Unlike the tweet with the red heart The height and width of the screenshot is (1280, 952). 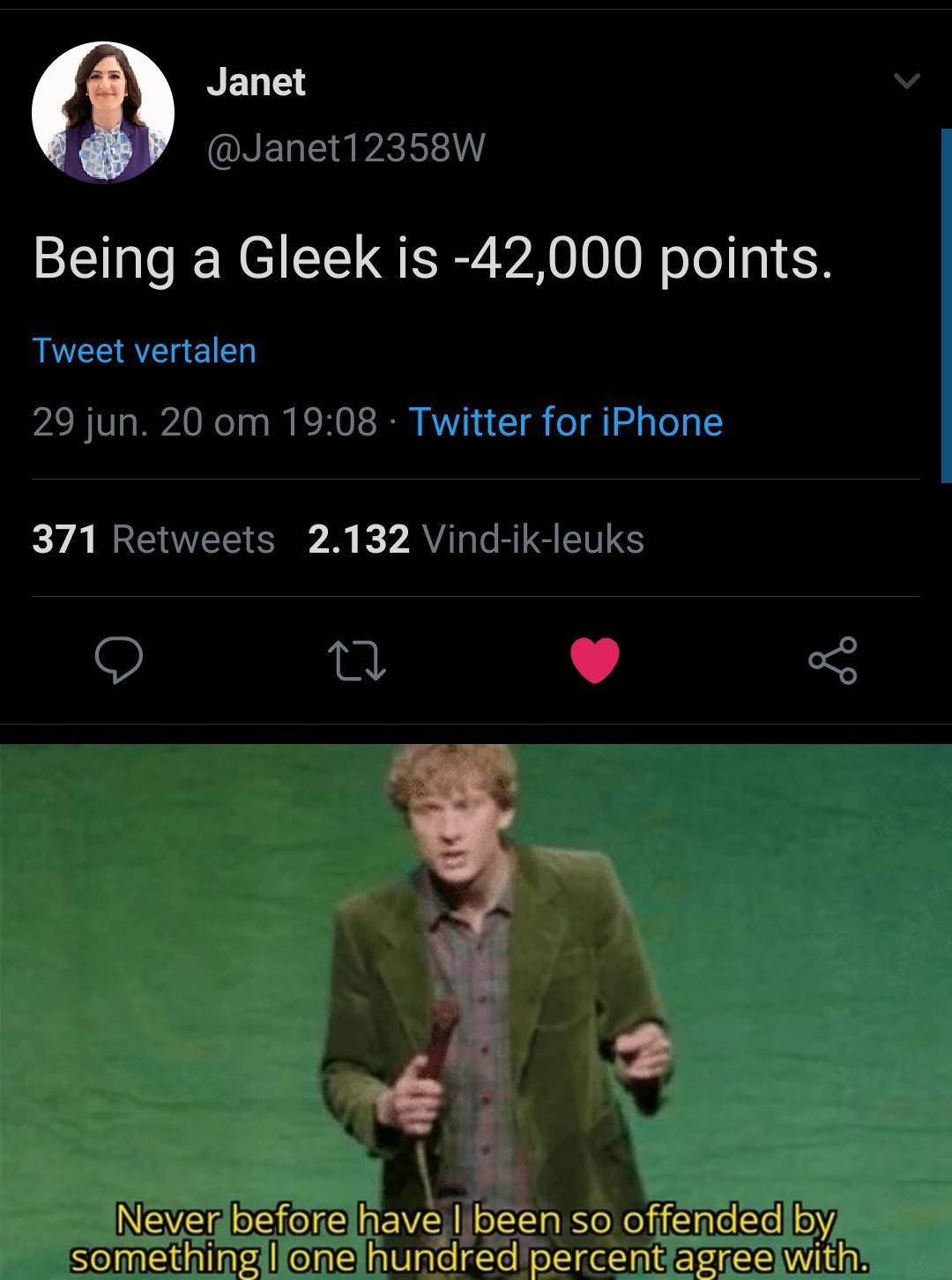[595, 660]
